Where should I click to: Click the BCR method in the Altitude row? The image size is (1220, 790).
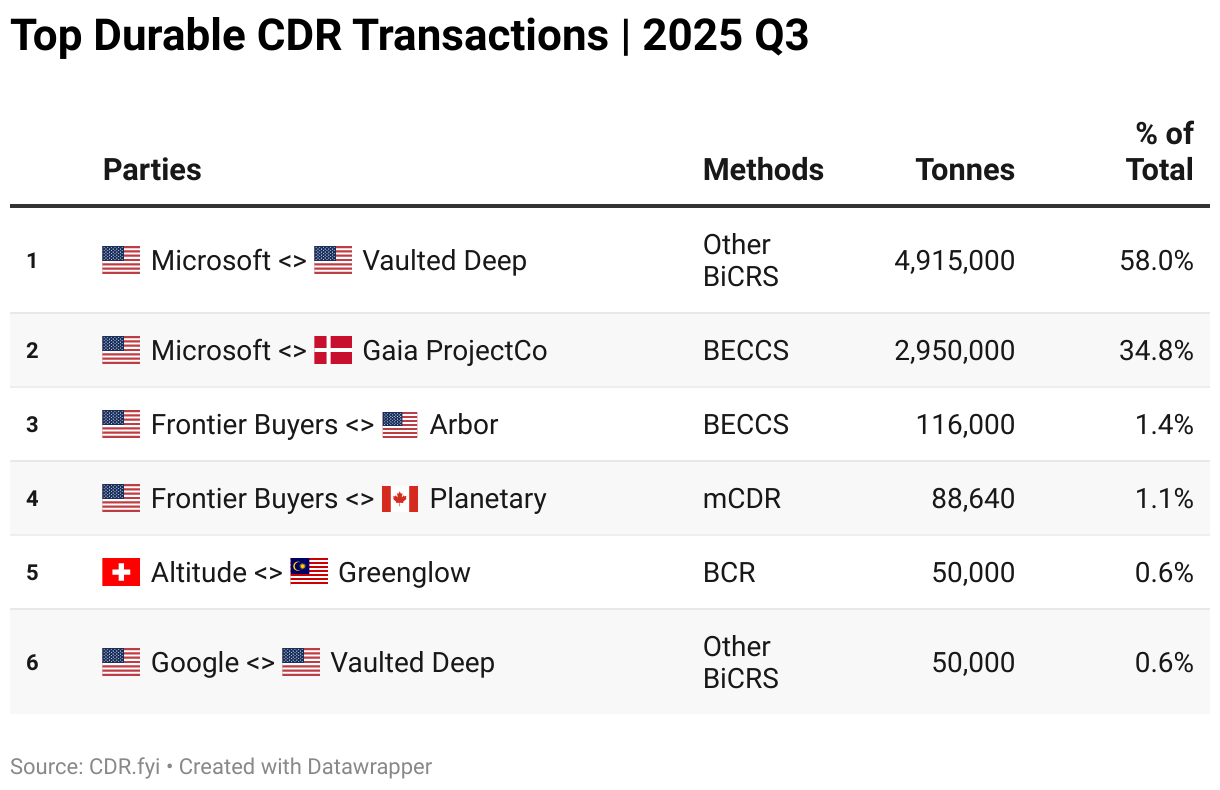729,573
